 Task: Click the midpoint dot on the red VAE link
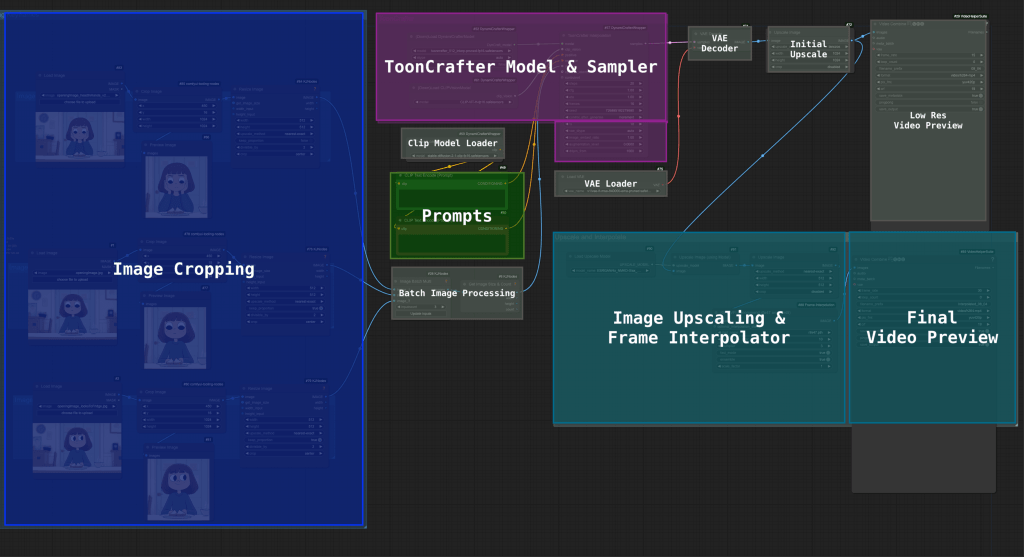coord(680,116)
